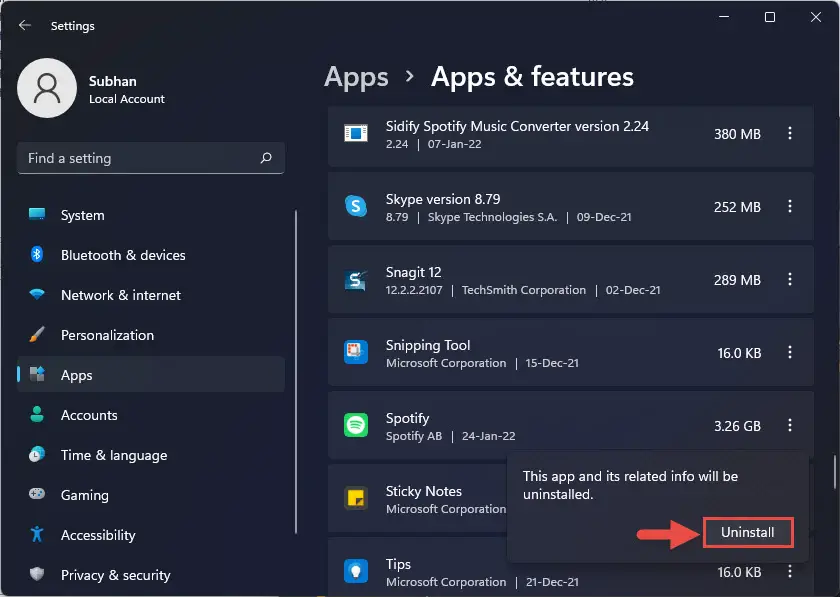Open the three-dot menu for Snipping Tool

790,352
